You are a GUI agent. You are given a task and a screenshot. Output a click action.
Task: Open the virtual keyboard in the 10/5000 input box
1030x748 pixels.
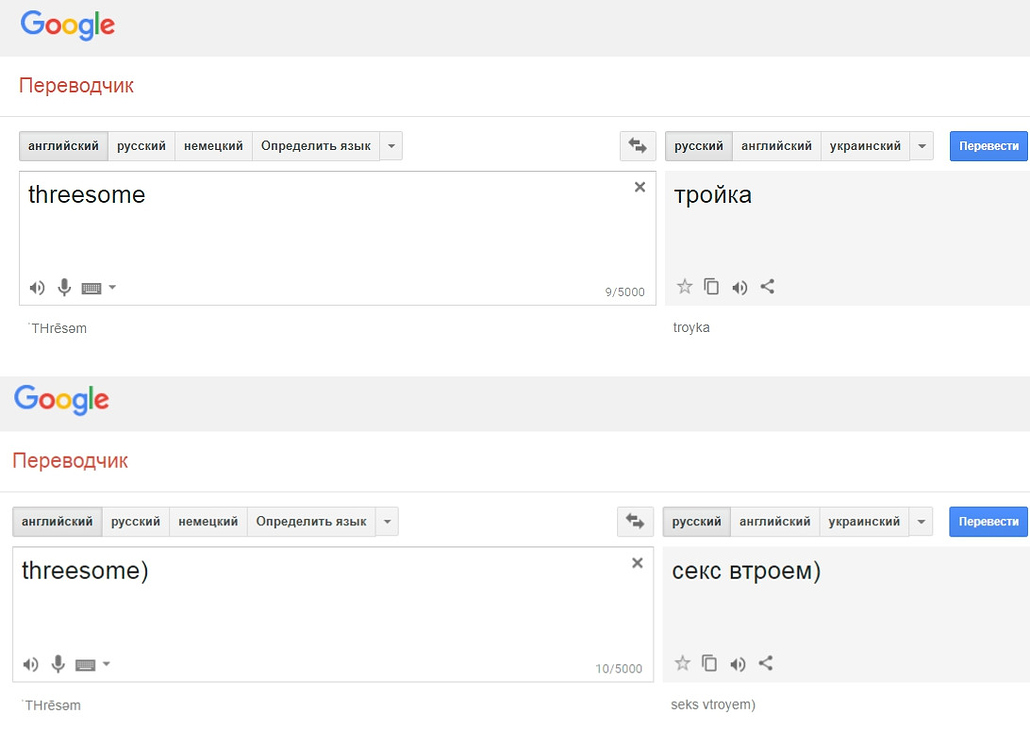click(x=85, y=665)
